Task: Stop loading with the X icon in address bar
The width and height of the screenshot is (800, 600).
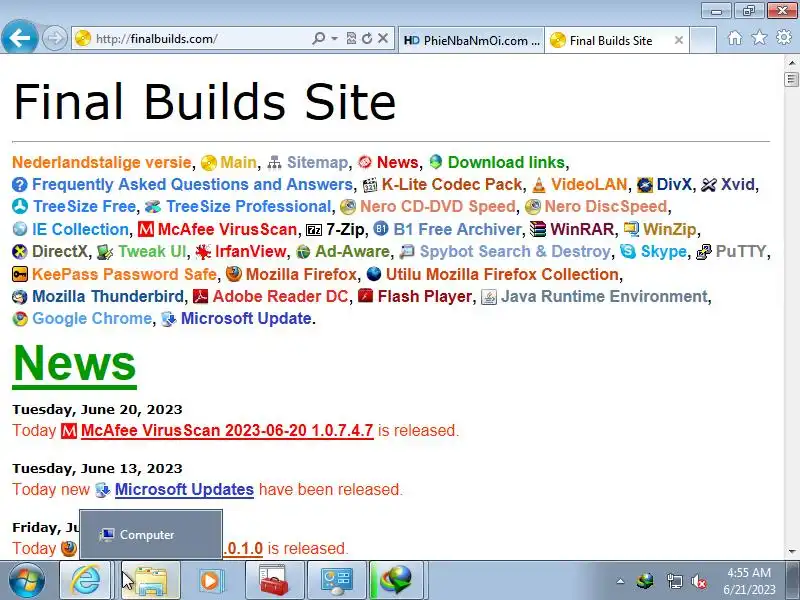Action: click(383, 38)
